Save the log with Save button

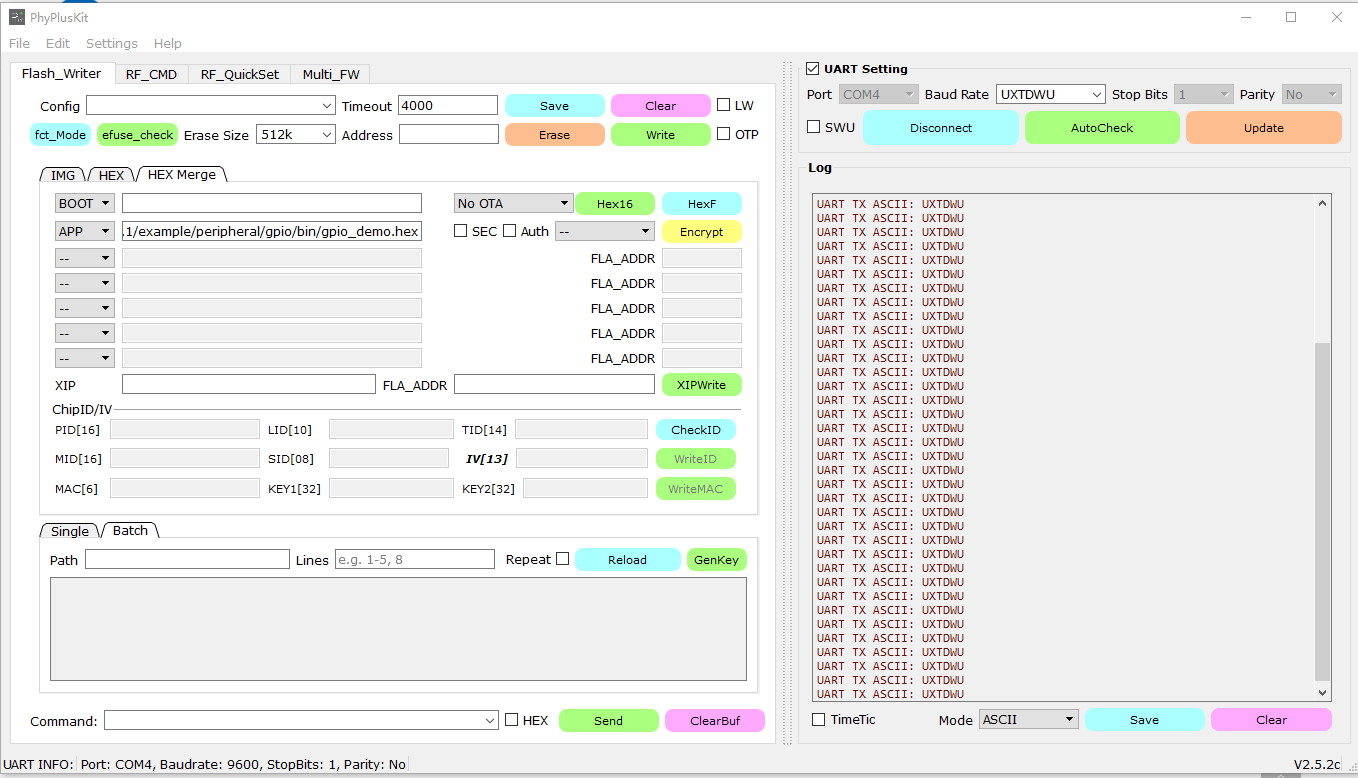click(x=1145, y=720)
